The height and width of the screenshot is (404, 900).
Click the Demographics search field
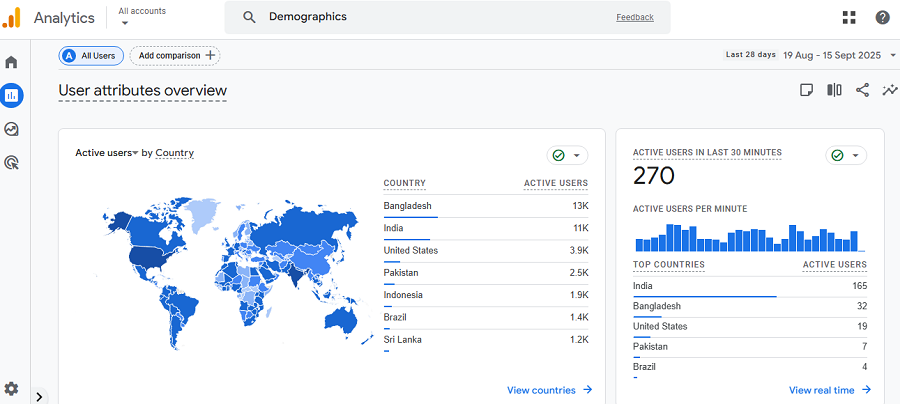point(430,17)
